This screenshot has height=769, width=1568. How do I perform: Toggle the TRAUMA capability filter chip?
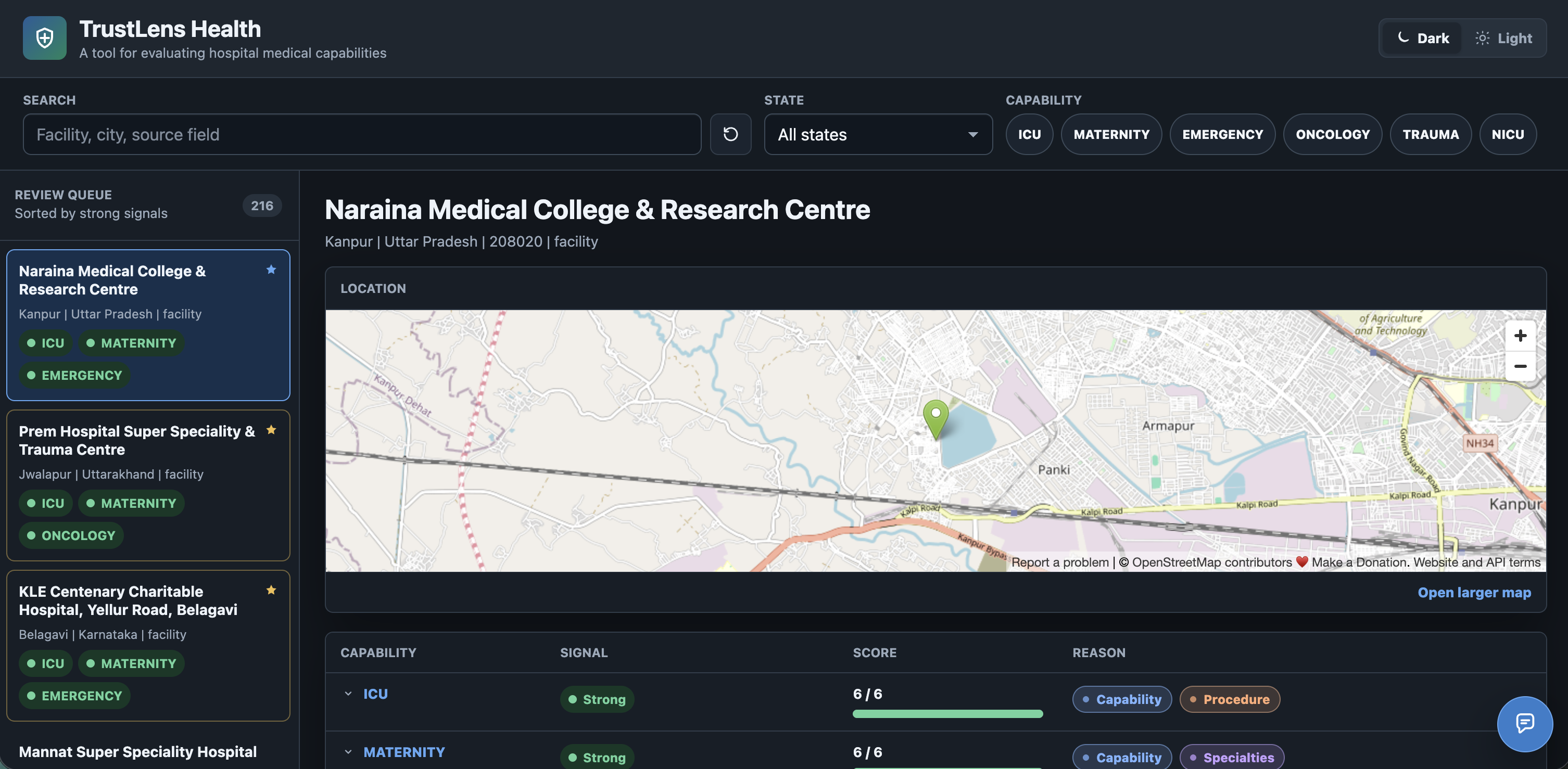1431,134
